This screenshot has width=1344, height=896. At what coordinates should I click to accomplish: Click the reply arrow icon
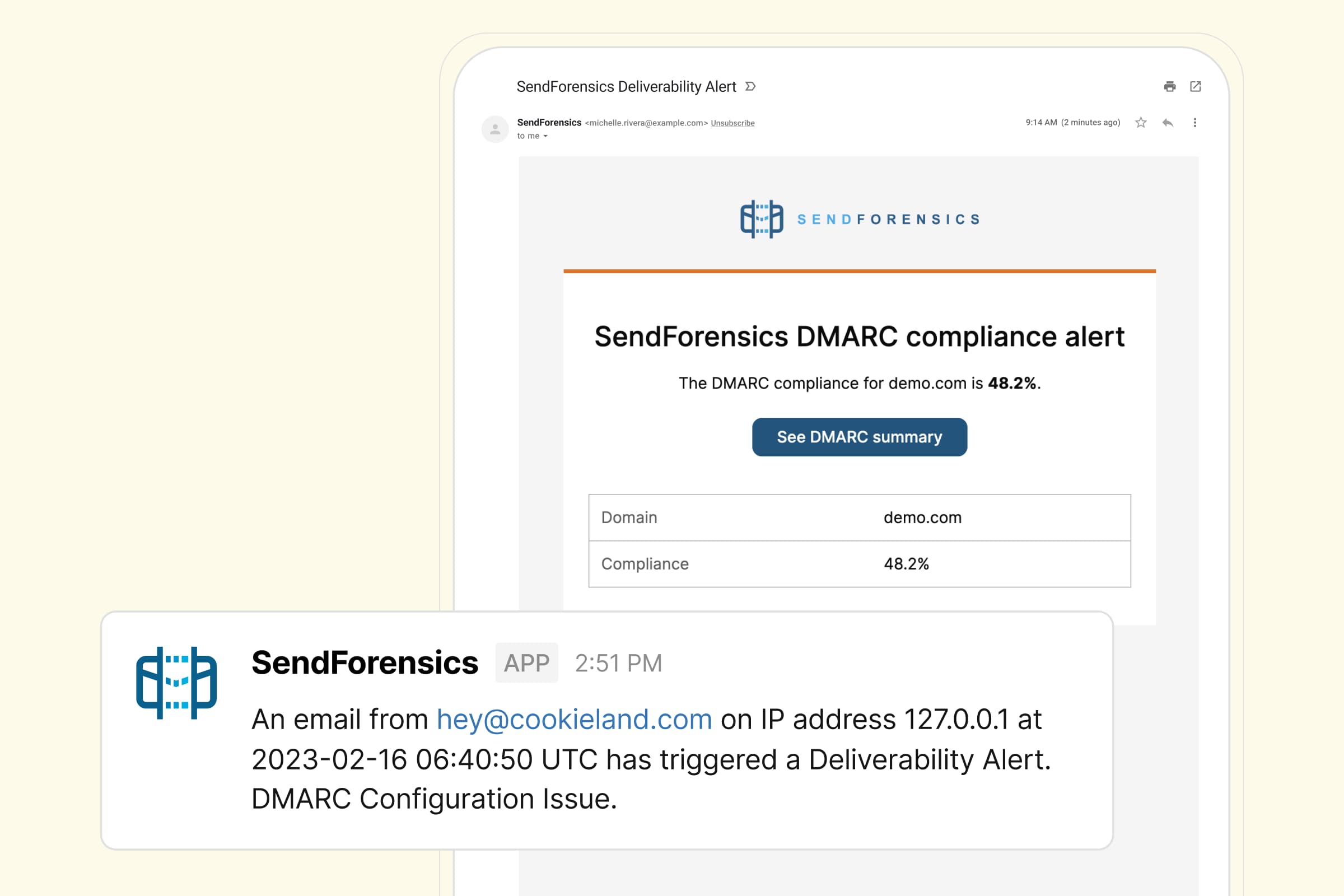pos(1168,123)
